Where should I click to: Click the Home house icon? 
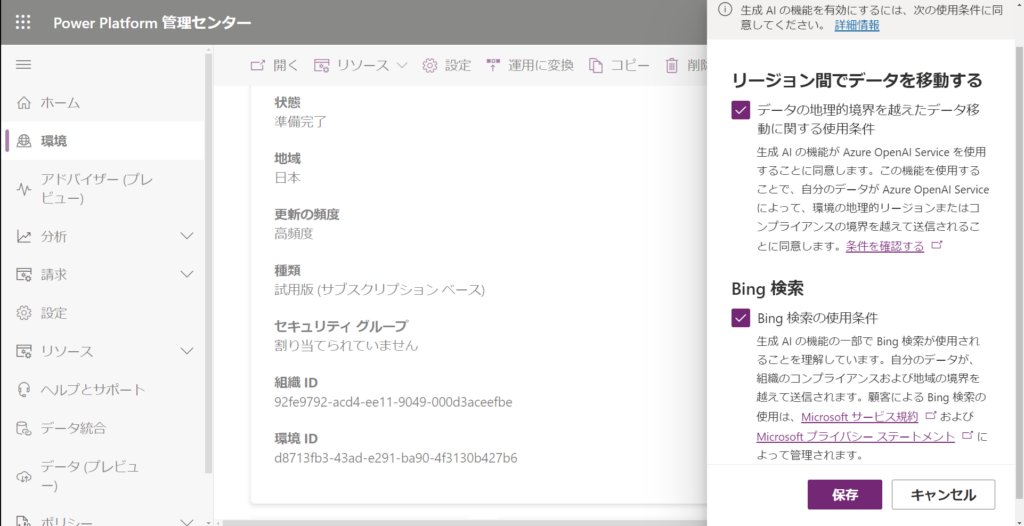click(24, 103)
